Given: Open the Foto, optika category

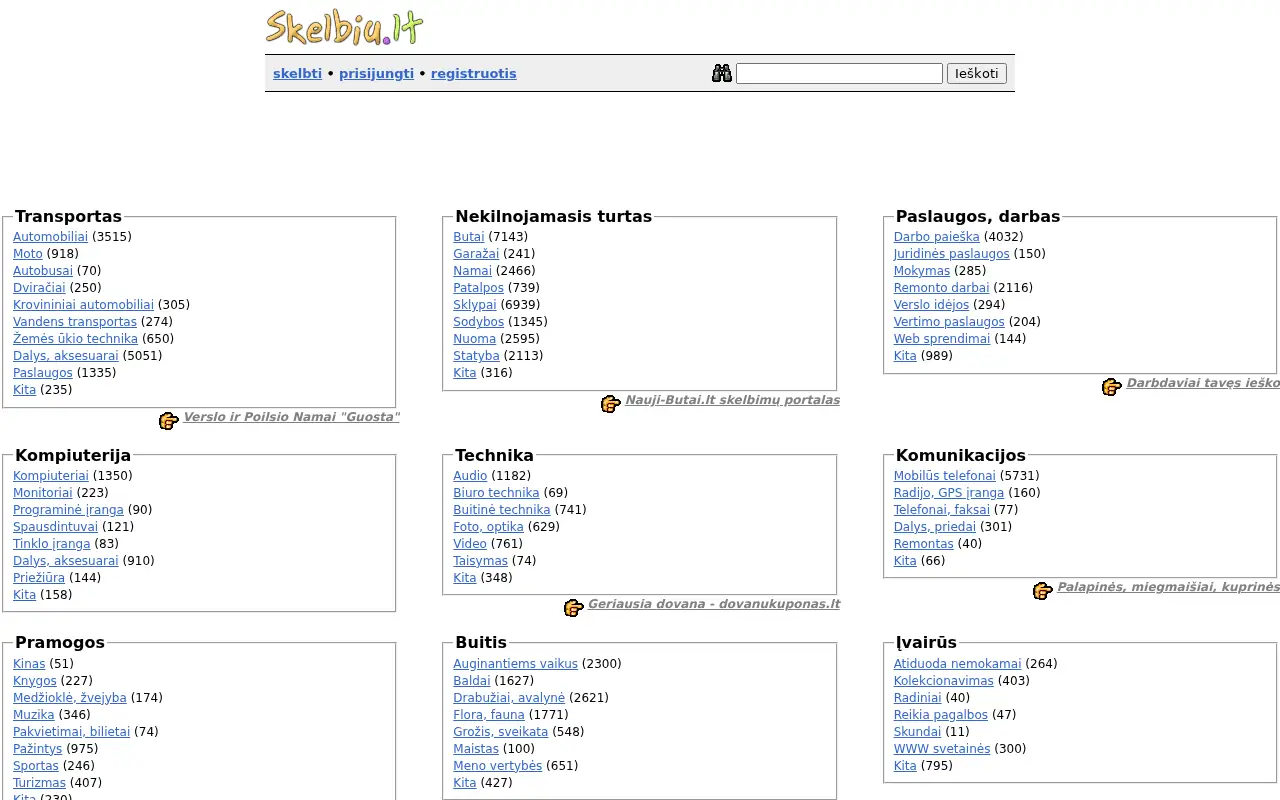Looking at the screenshot, I should [488, 527].
